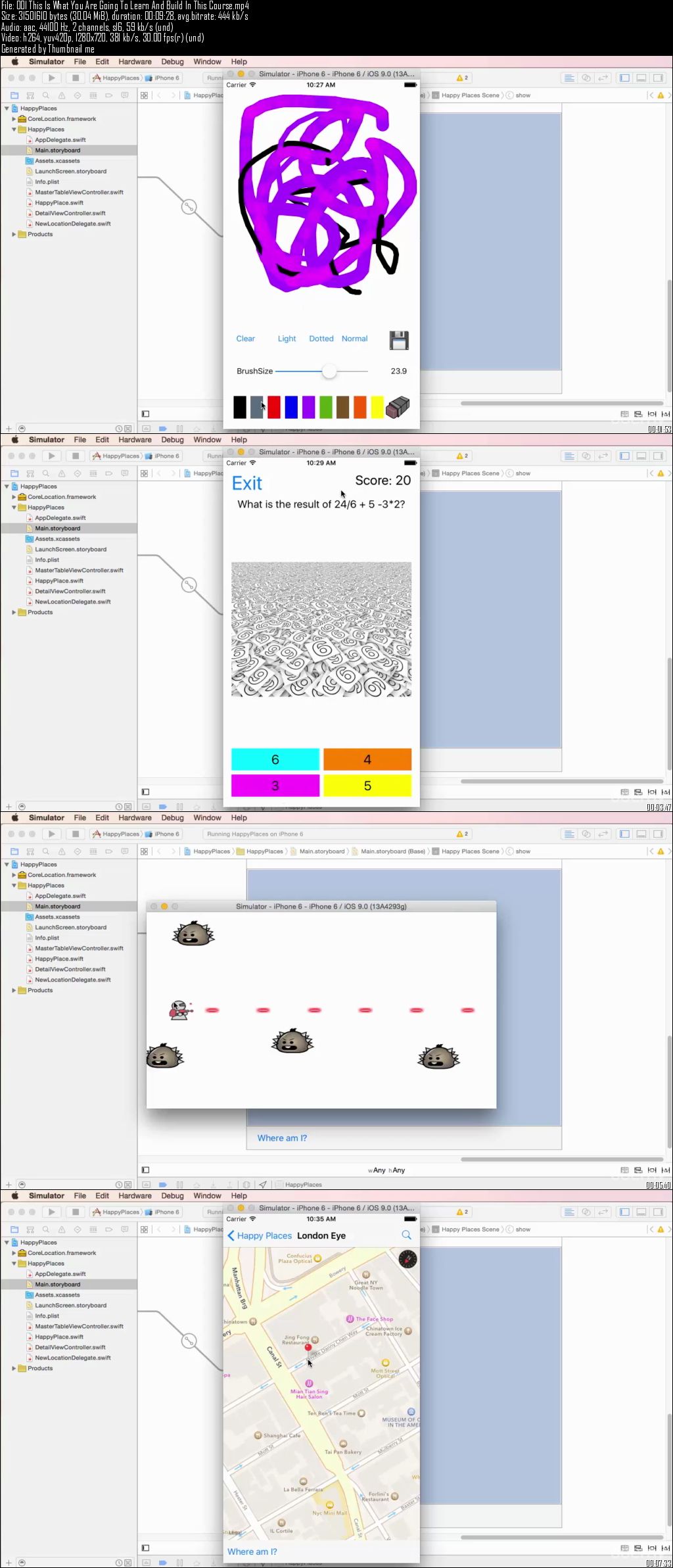Click related items grid icon in shooter game frame
The width and height of the screenshot is (673, 1568).
click(x=144, y=851)
